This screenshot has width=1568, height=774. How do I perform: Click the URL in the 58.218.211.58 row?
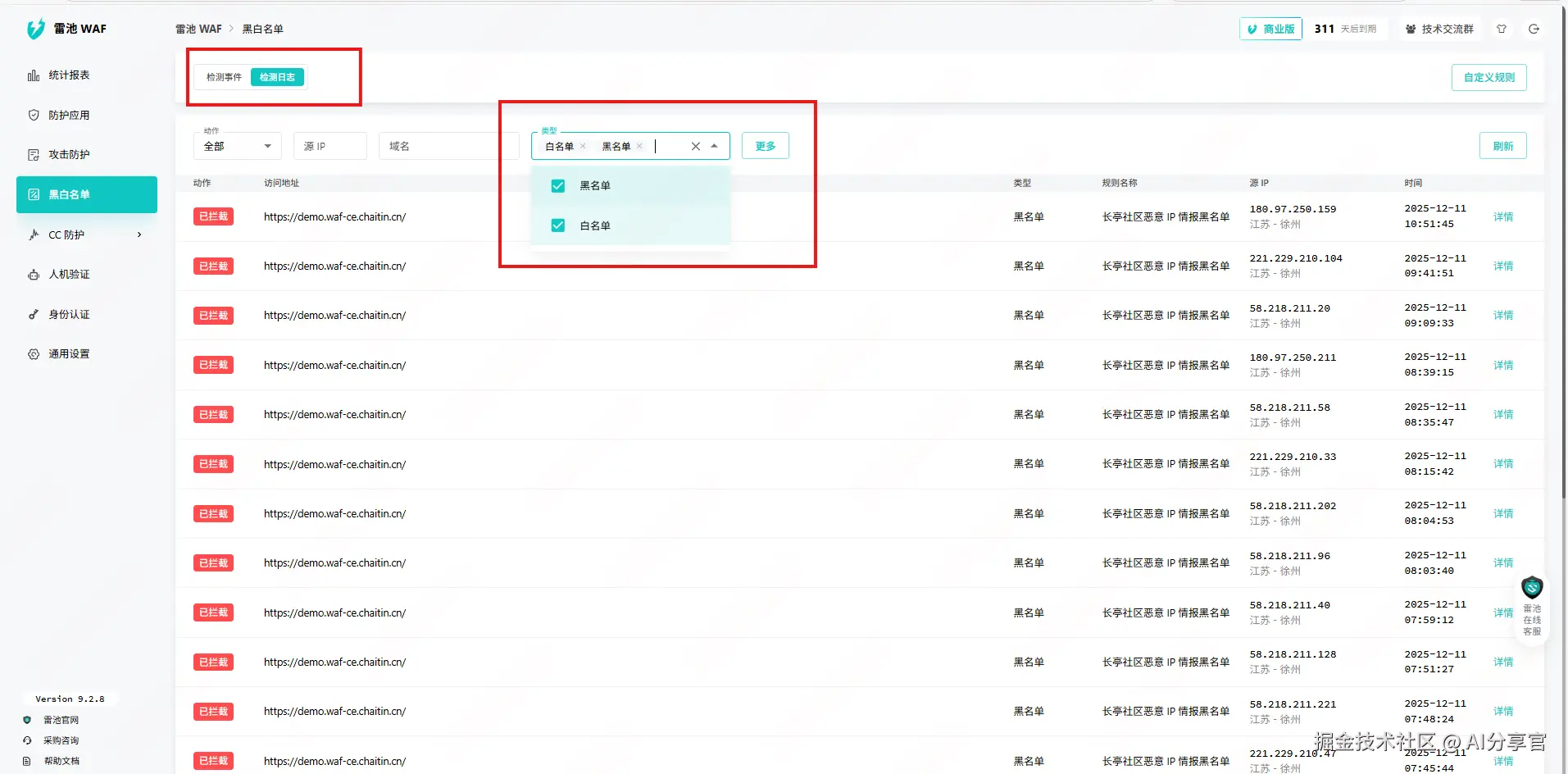(x=334, y=415)
